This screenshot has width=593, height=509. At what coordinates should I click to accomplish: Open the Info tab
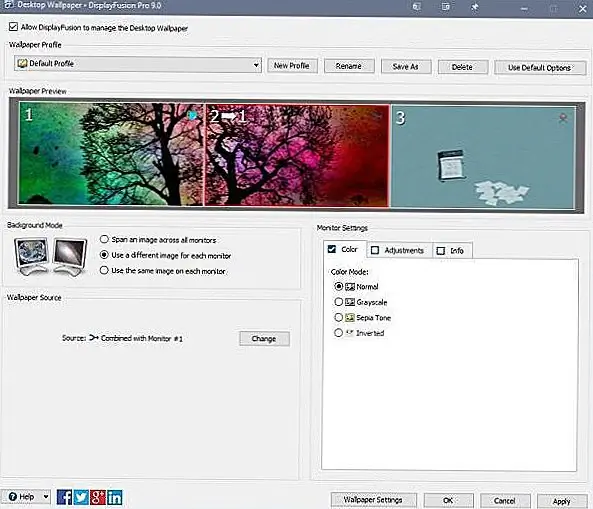point(452,250)
